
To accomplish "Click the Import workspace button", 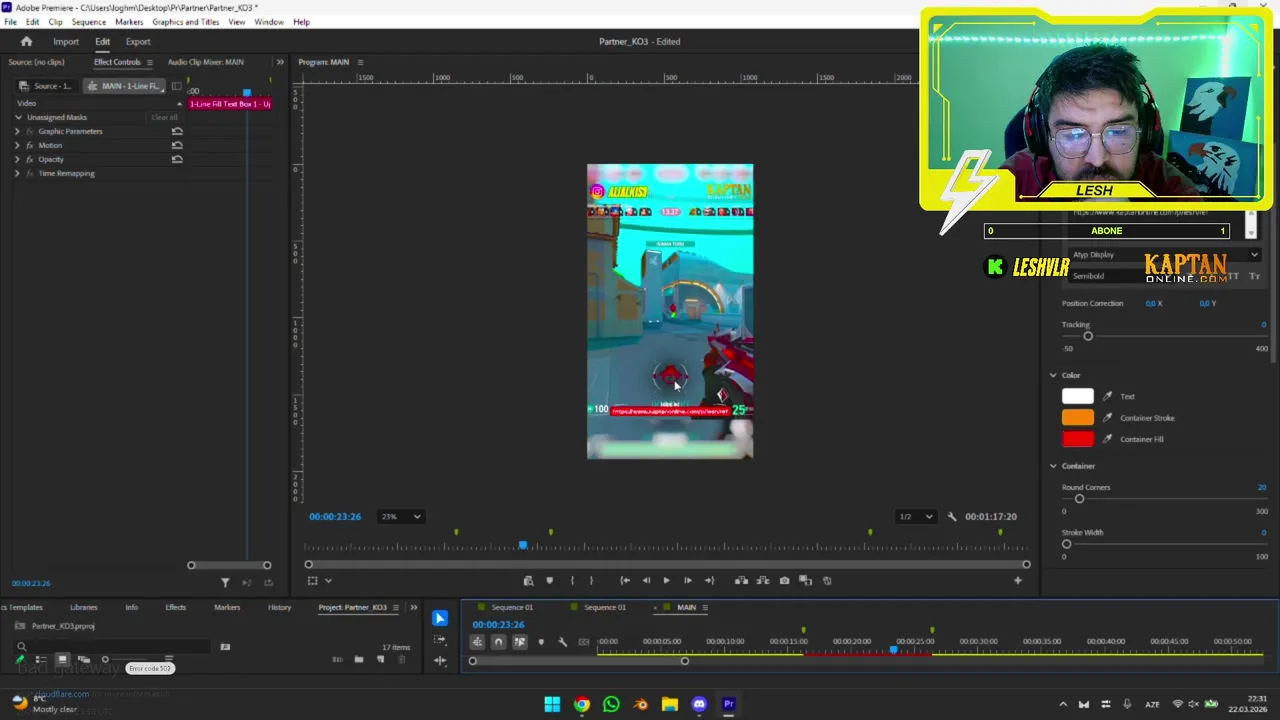I will (66, 41).
